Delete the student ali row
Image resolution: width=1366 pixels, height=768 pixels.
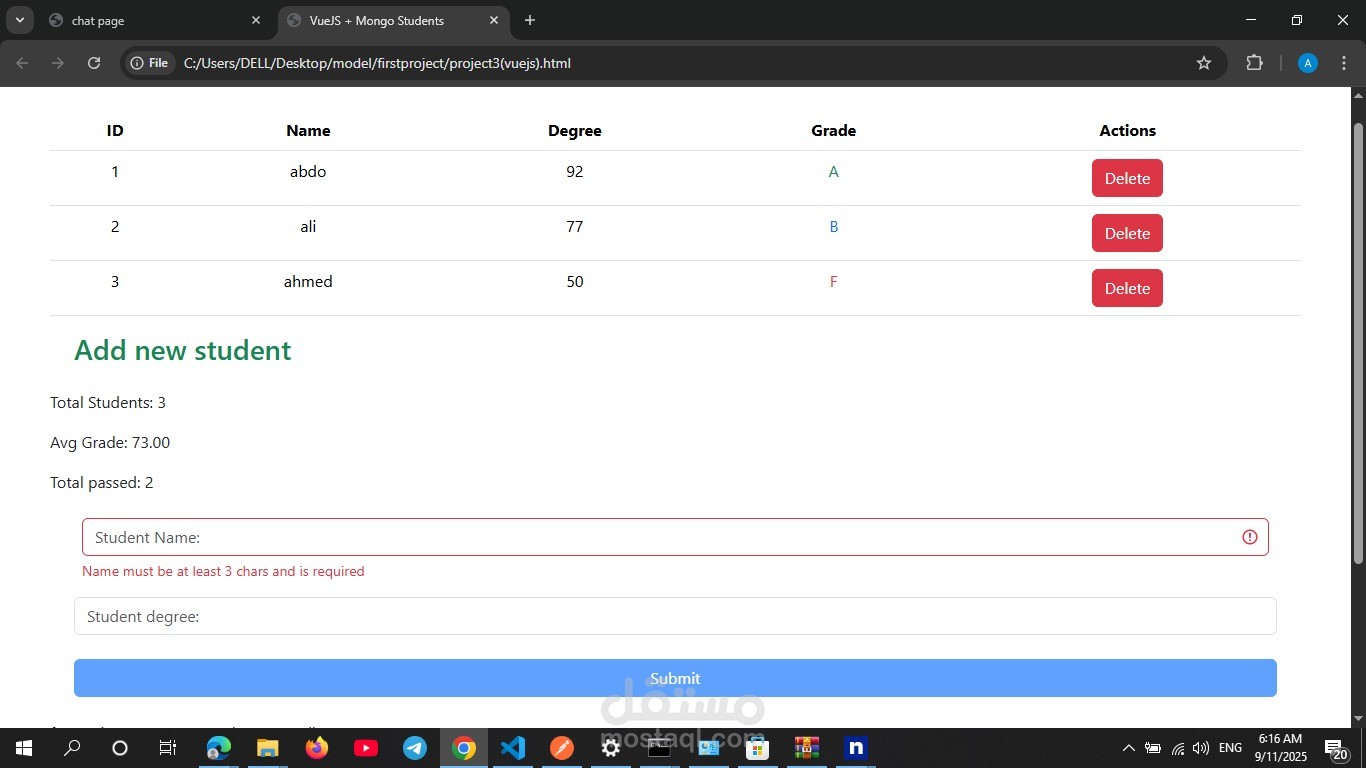(x=1127, y=233)
